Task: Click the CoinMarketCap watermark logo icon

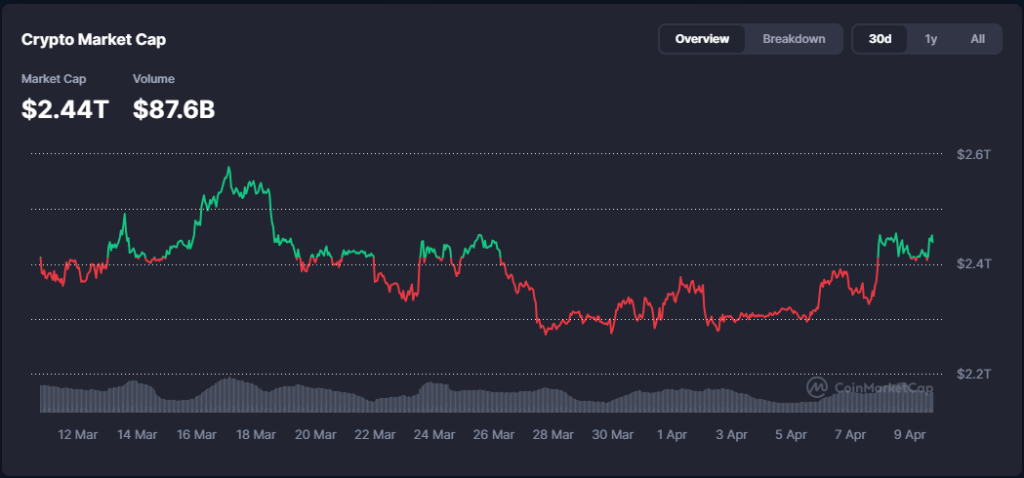Action: click(x=817, y=387)
